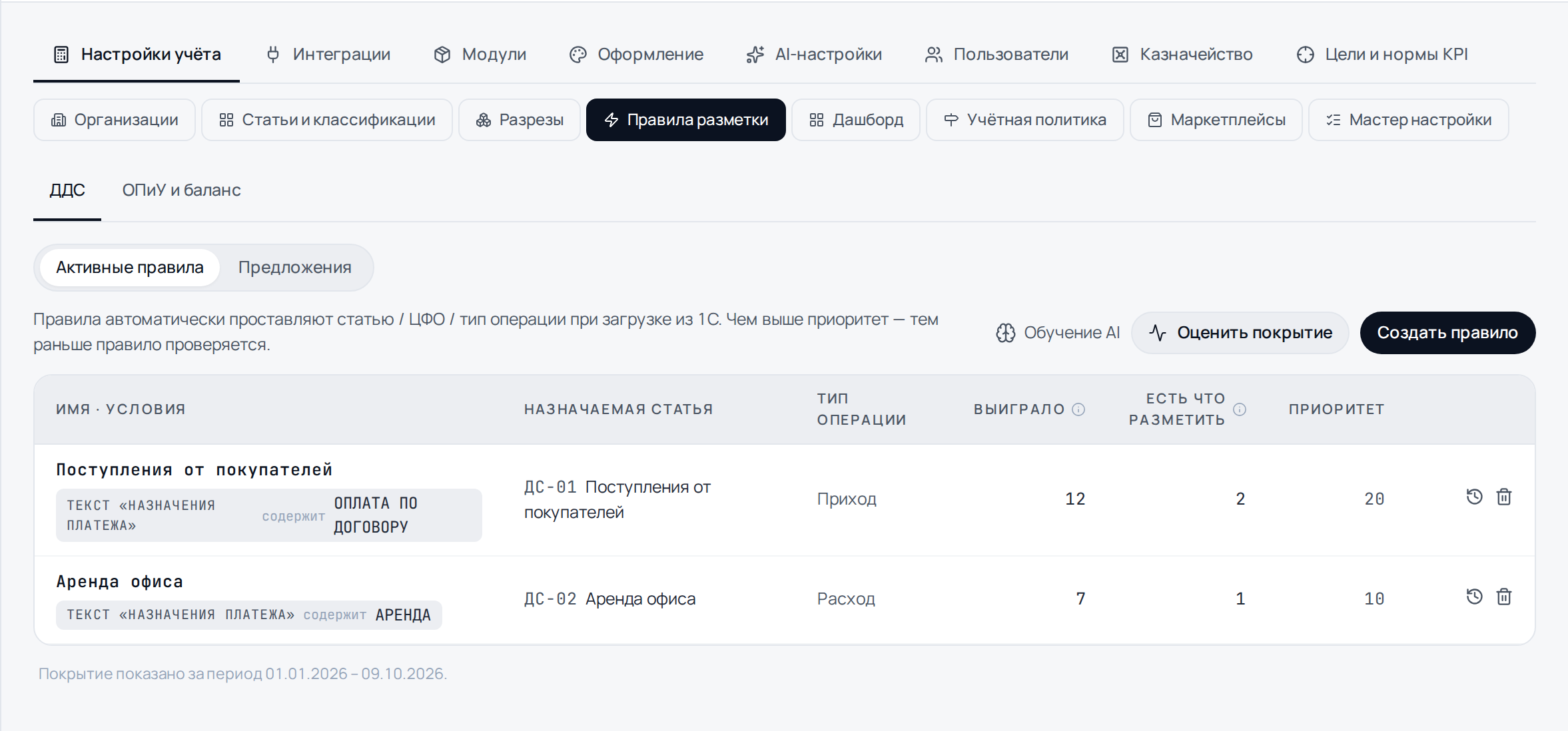Viewport: 1568px width, 731px height.
Task: Go to Разрезы section
Action: [x=520, y=120]
